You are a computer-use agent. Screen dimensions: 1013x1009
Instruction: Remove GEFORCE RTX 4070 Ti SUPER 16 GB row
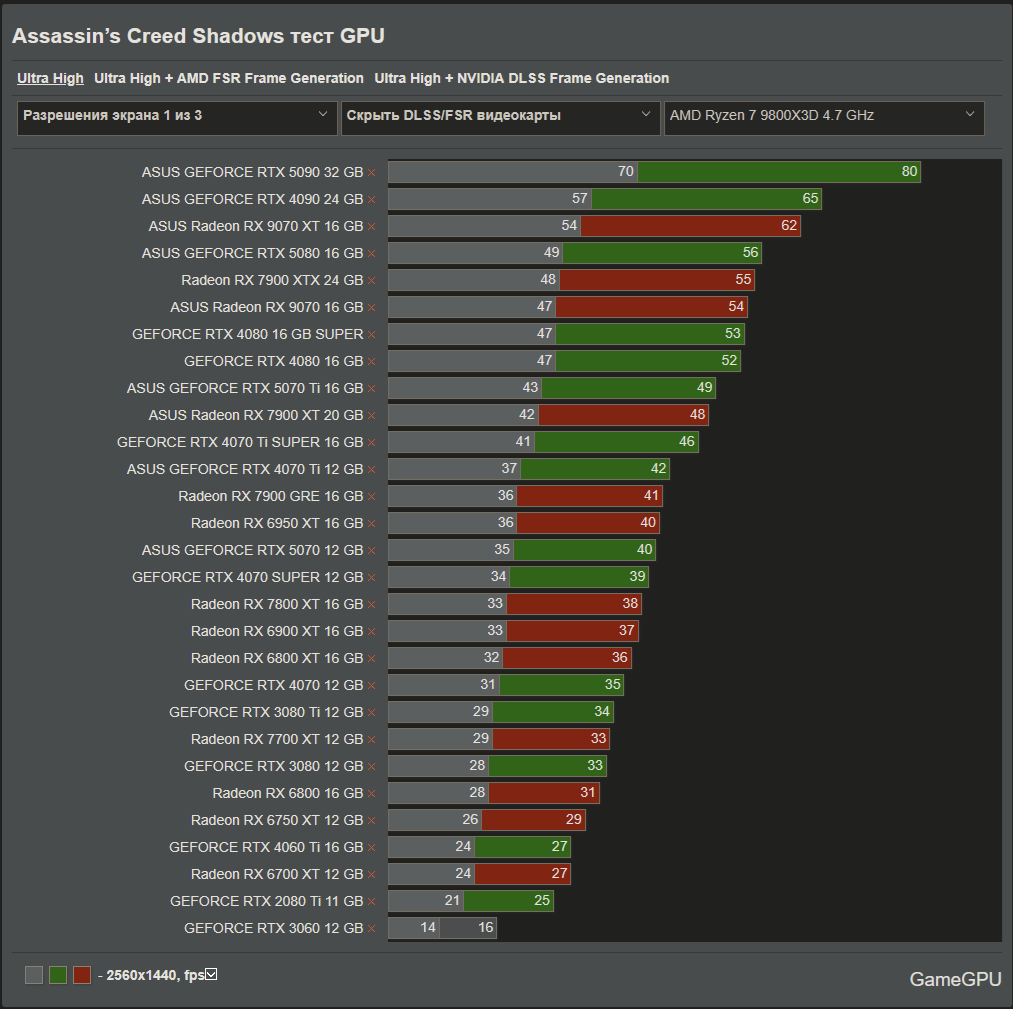click(x=371, y=442)
